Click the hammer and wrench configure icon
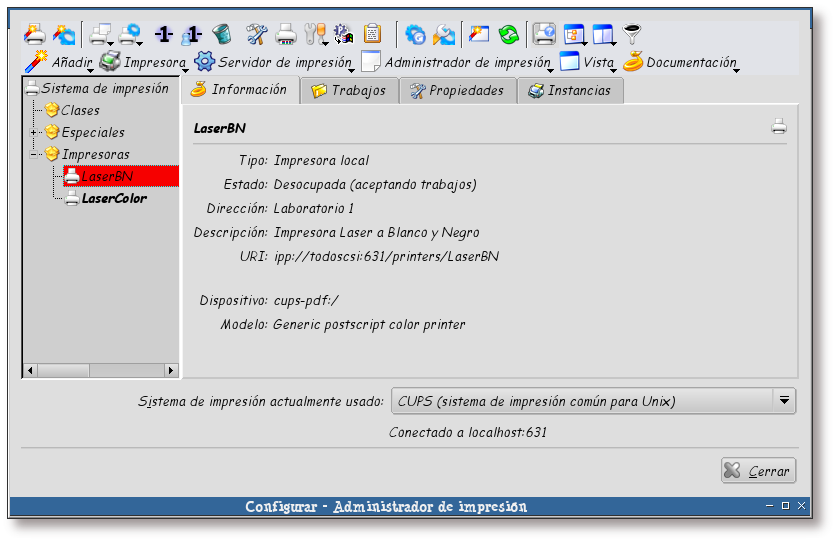This screenshot has width=836, height=542. tap(257, 35)
